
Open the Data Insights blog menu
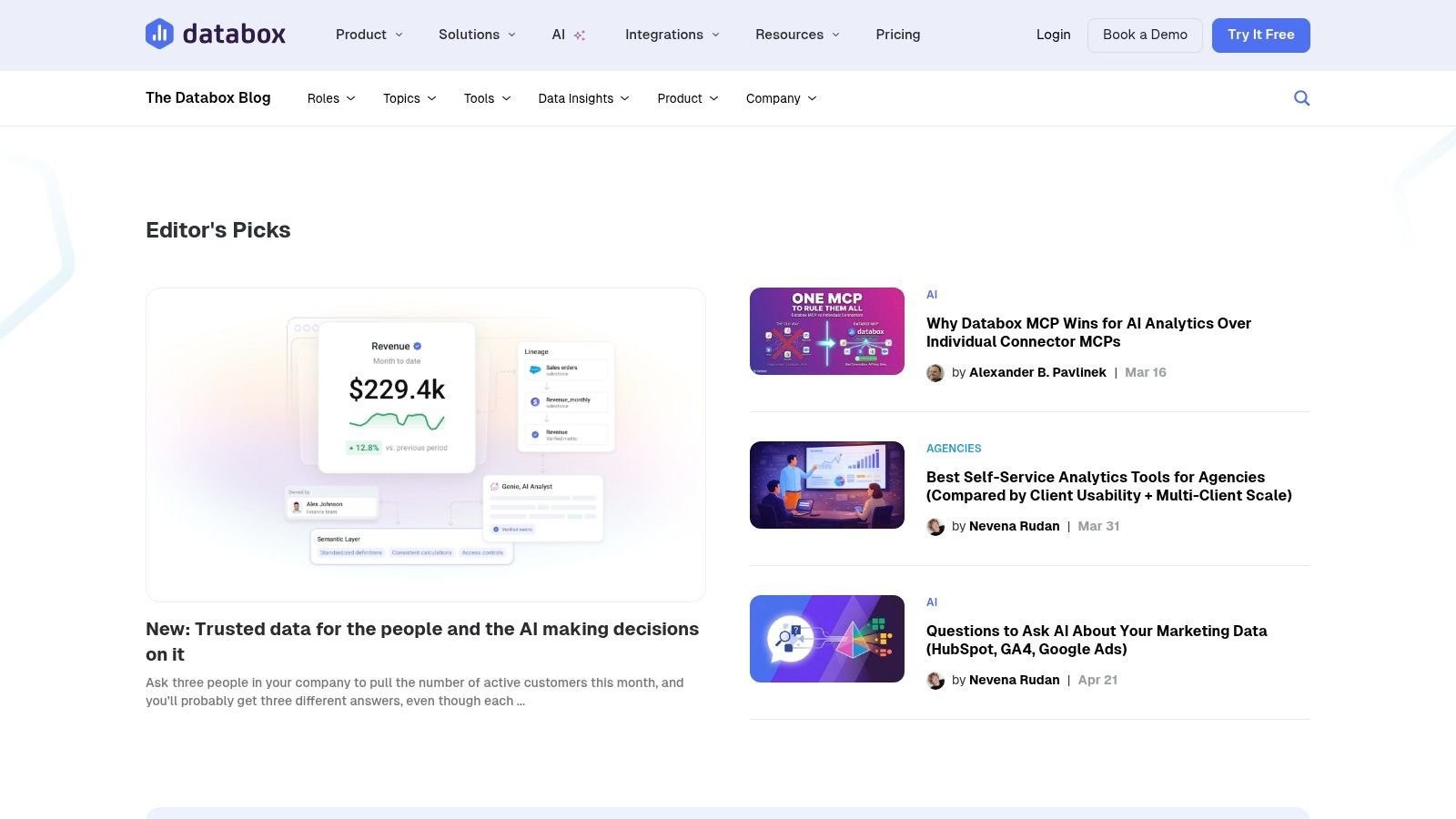(583, 98)
